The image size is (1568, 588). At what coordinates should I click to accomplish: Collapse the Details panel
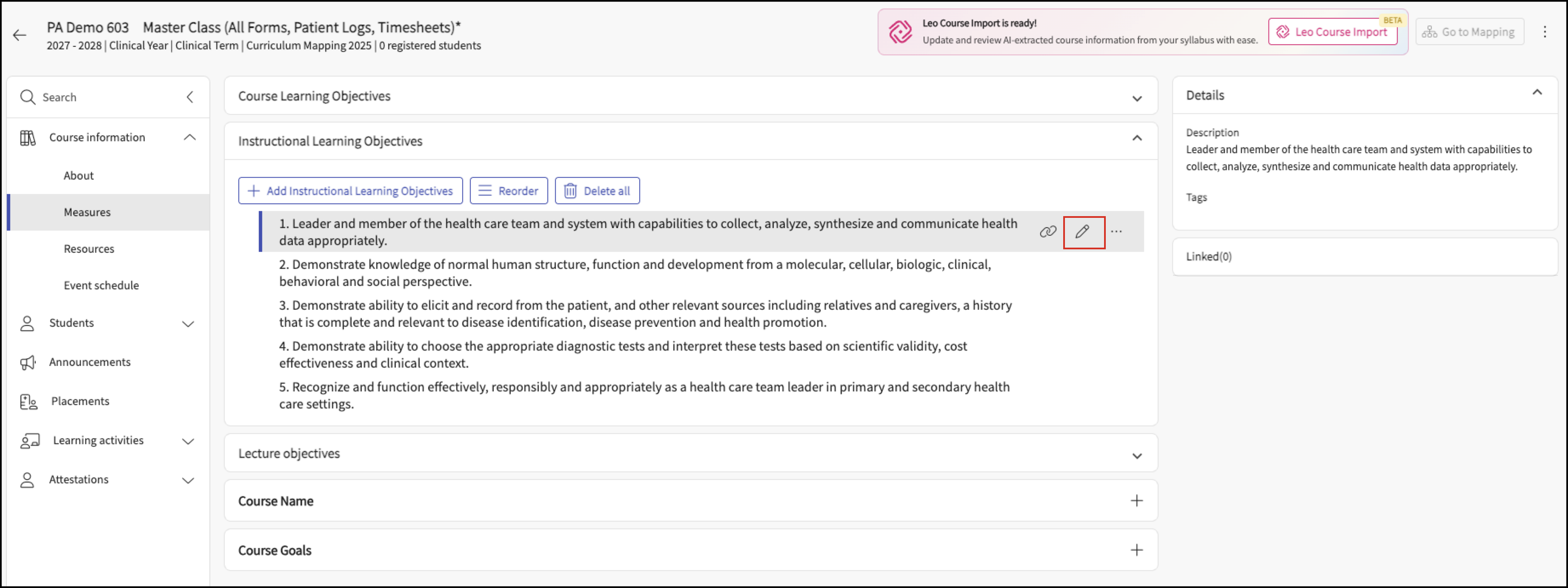(1537, 92)
